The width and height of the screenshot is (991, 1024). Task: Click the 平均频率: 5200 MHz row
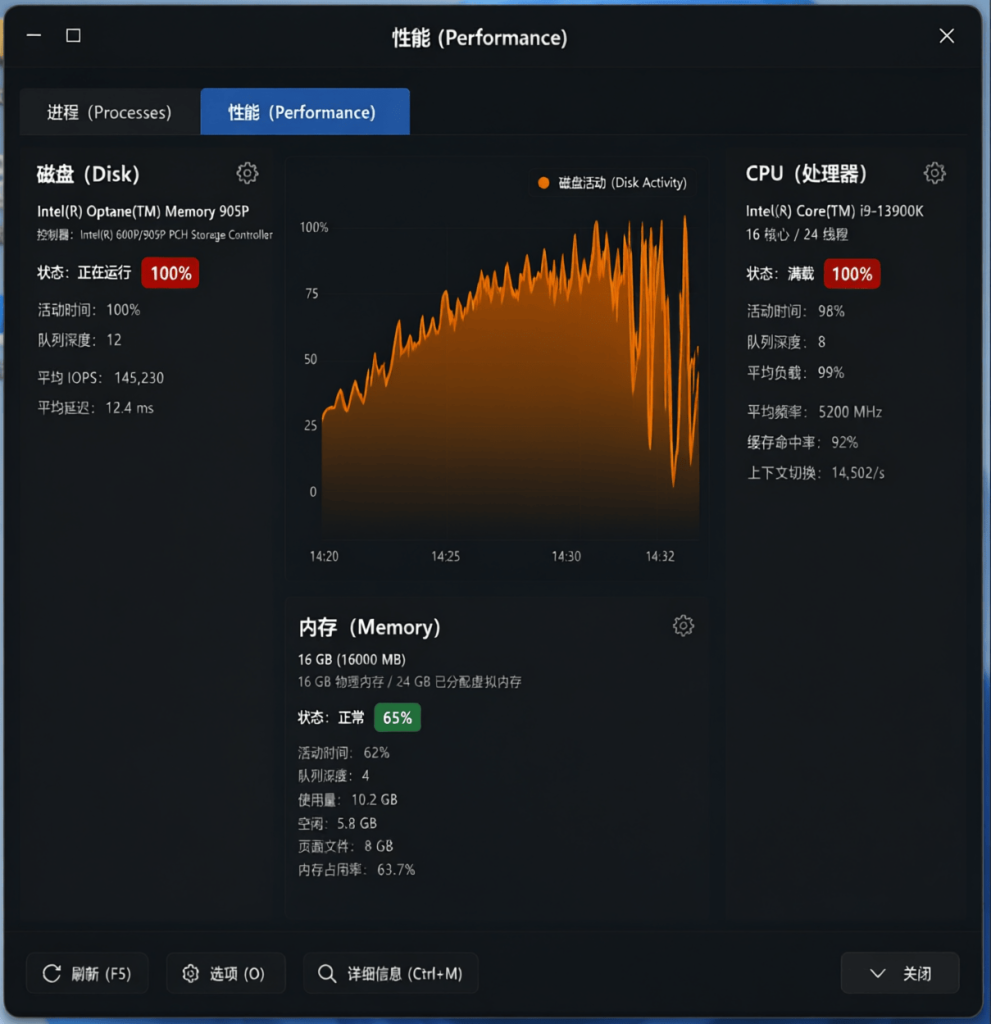pos(814,412)
